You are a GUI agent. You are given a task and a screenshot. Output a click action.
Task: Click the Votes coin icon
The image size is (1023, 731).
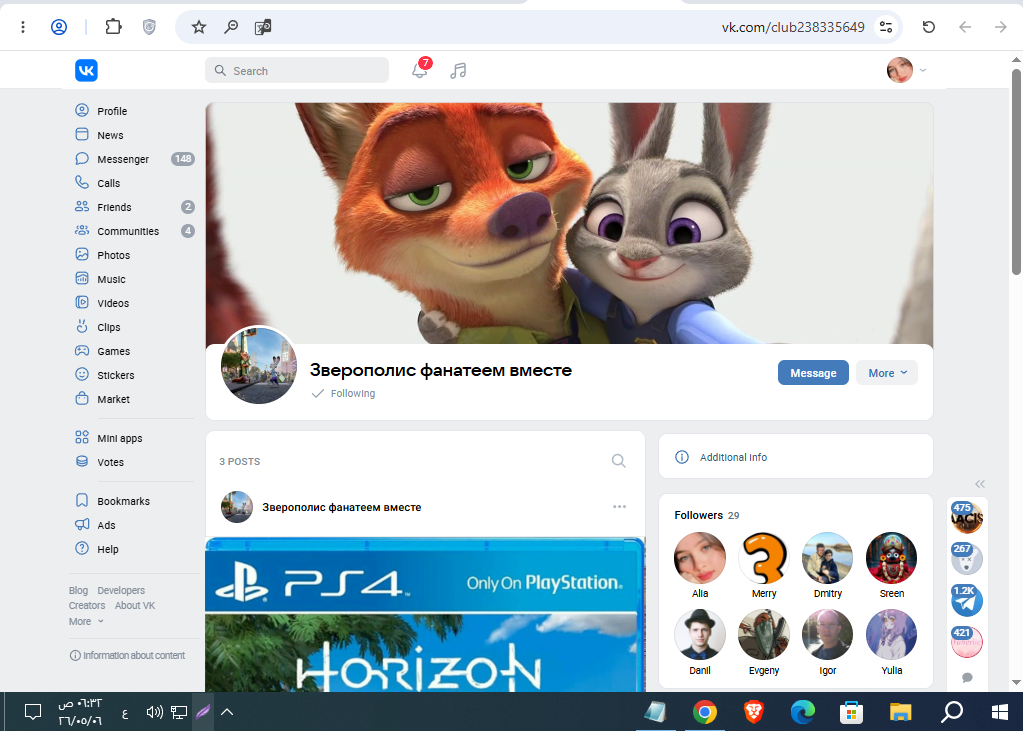(x=82, y=461)
